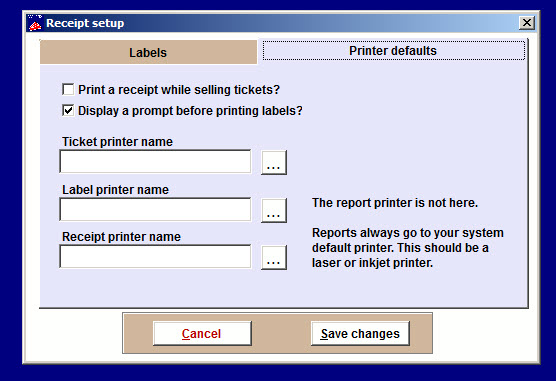This screenshot has height=381, width=556.
Task: Close the Receipt setup dialog
Action: click(x=527, y=23)
